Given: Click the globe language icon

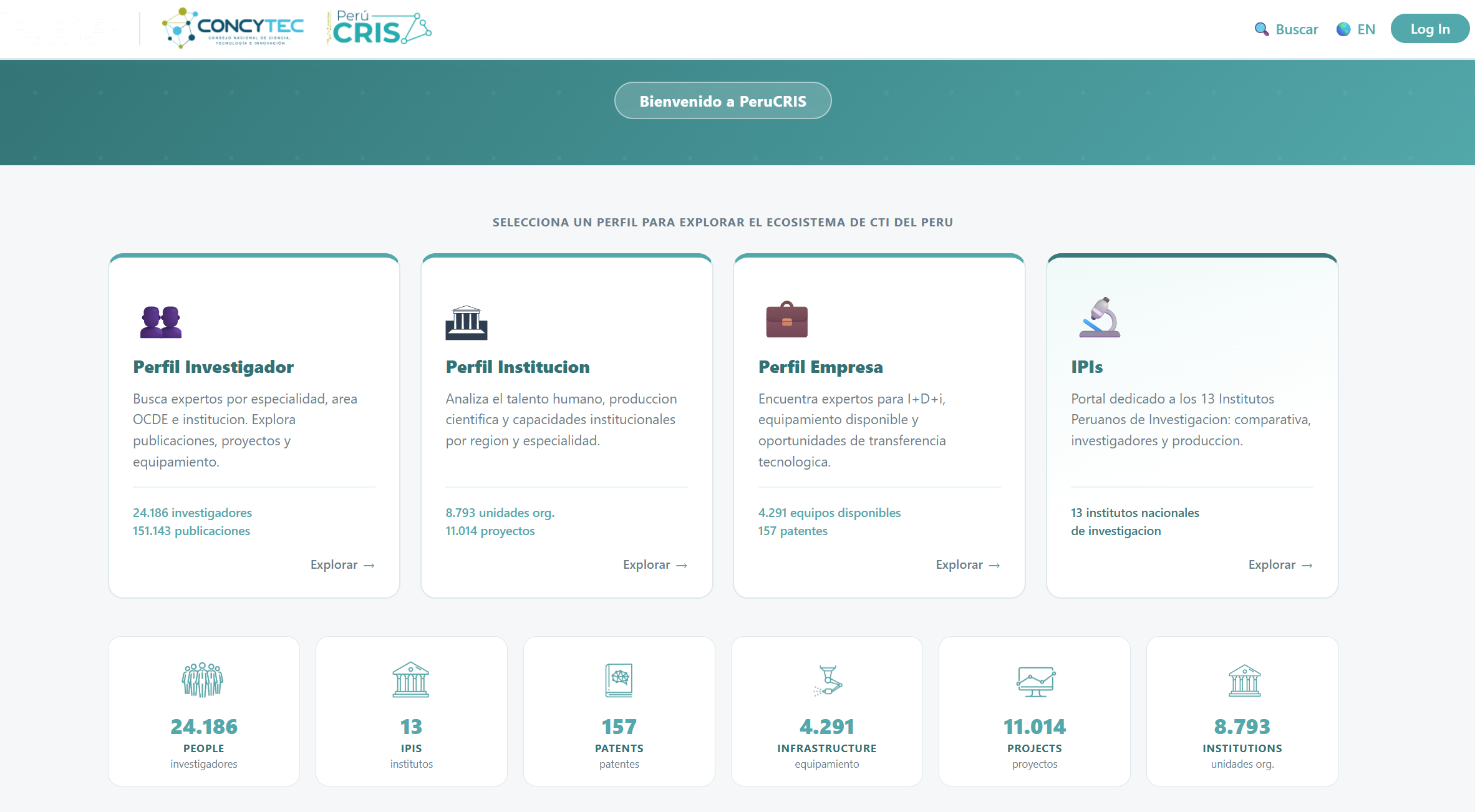Looking at the screenshot, I should click(1343, 29).
